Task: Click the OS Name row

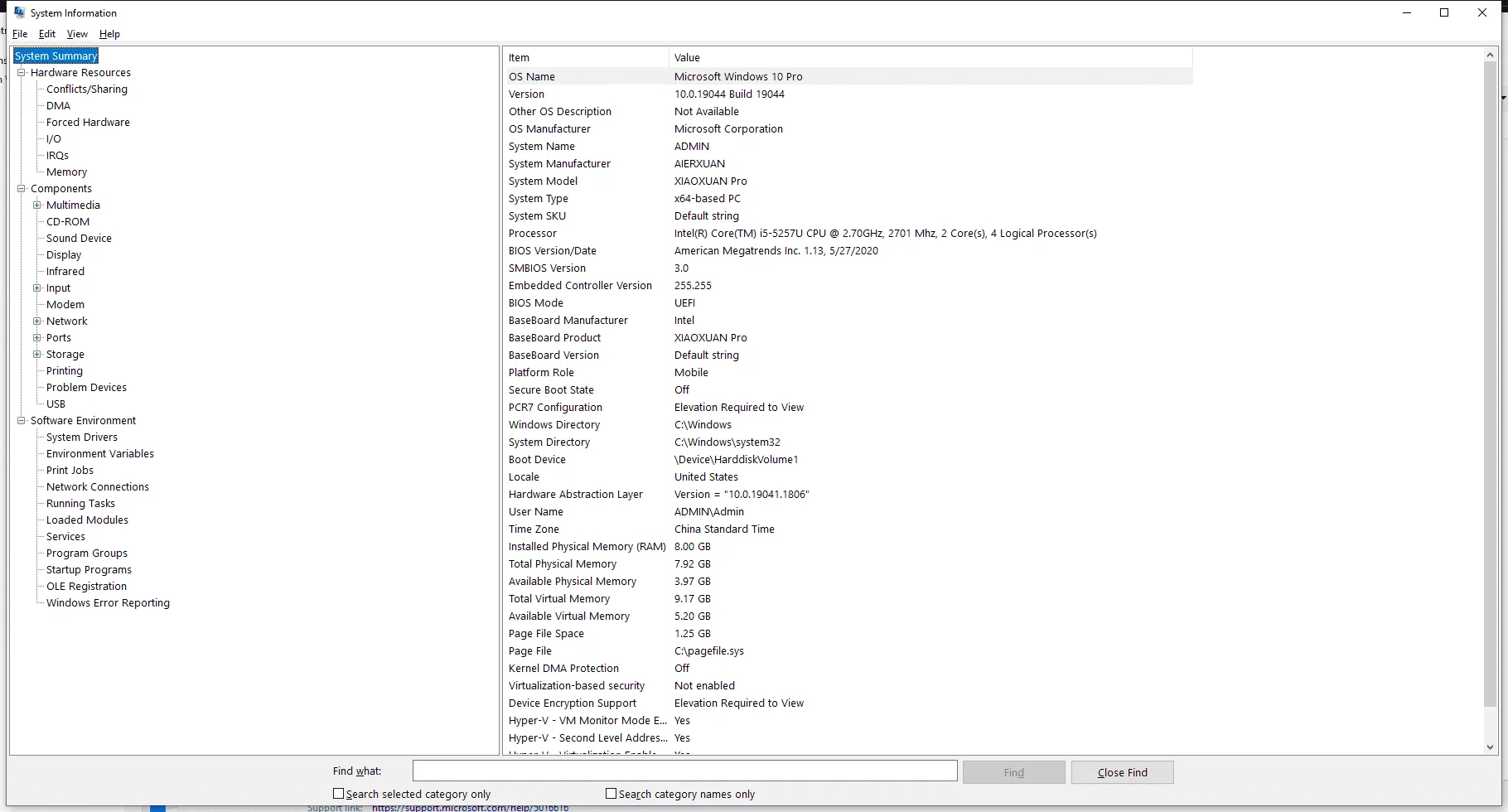Action: pyautogui.click(x=848, y=76)
